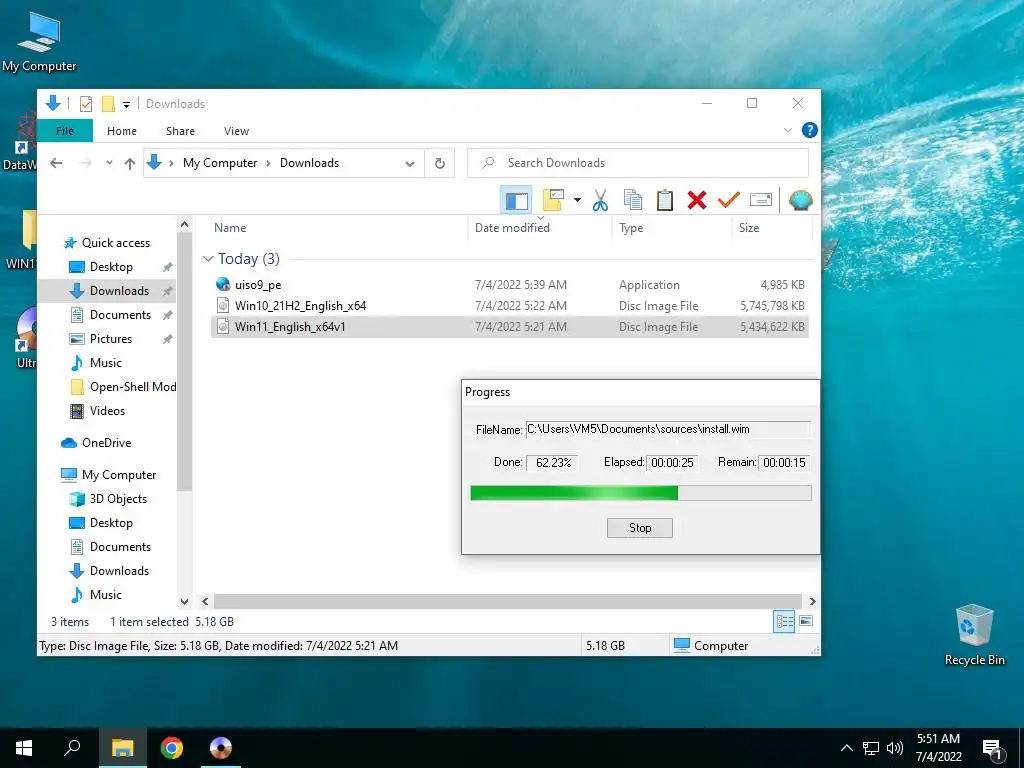Open the Share ribbon tab
Viewport: 1024px width, 768px height.
click(180, 131)
